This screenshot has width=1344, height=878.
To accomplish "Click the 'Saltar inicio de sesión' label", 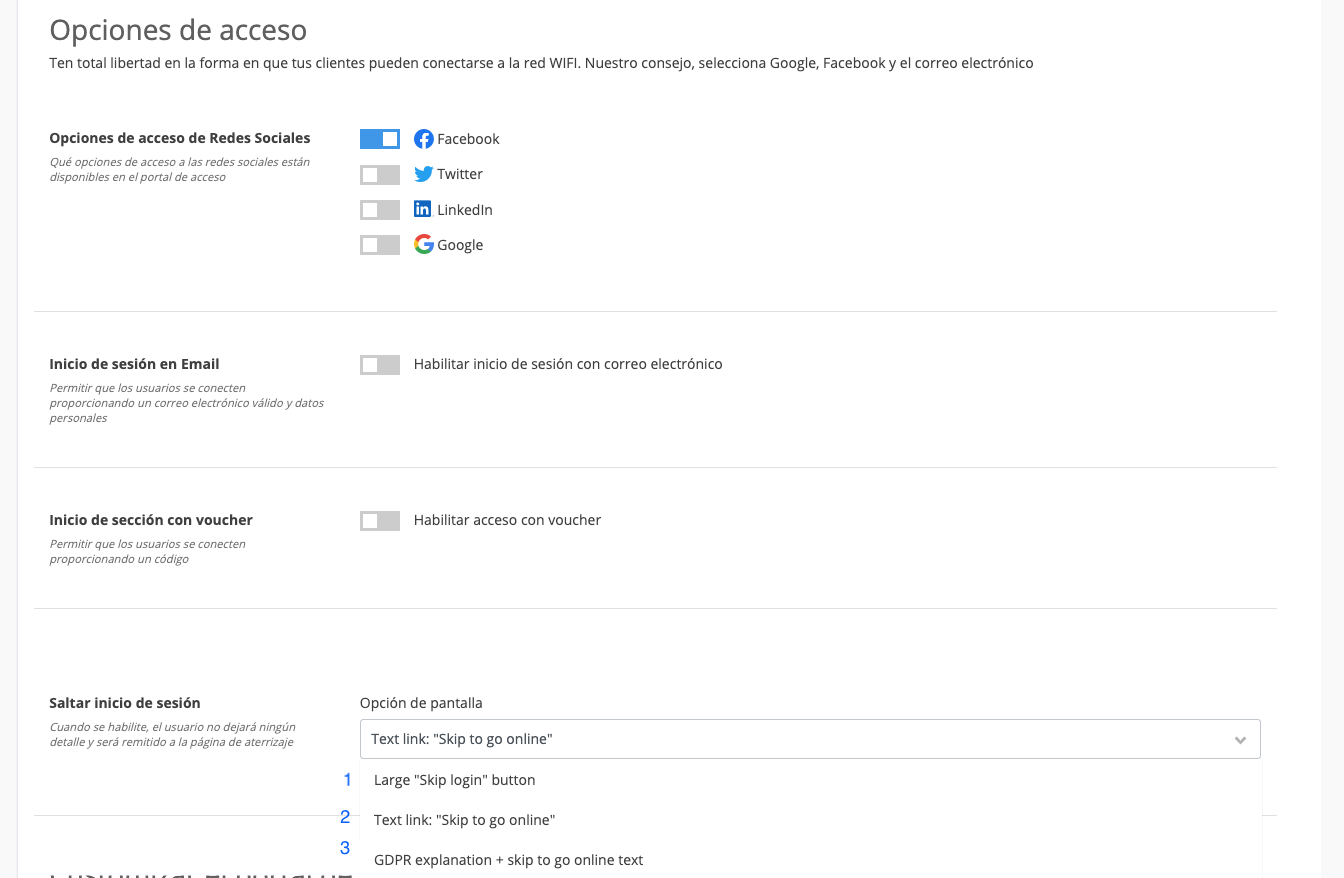I will coord(125,703).
